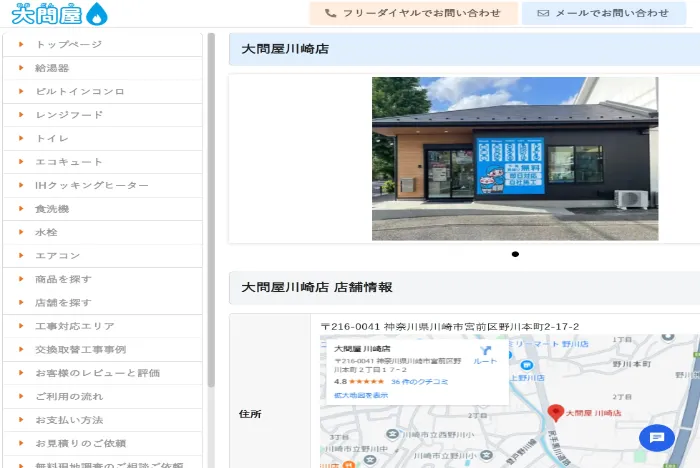Screen dimensions: 700x468
Task: Open the ビルトインコンロ category
Action: click(80, 91)
